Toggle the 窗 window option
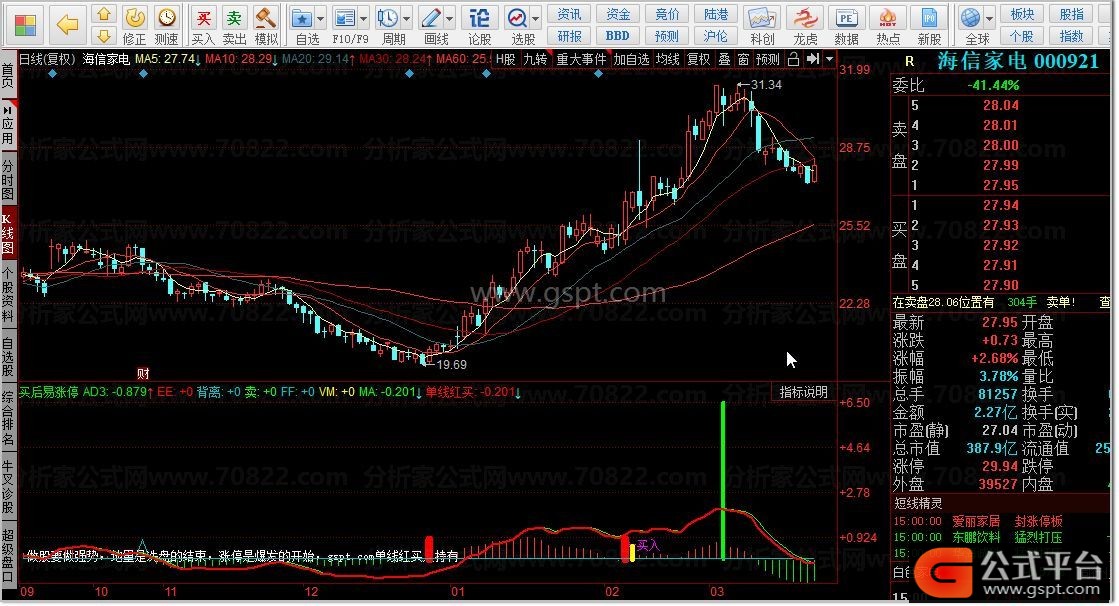The height and width of the screenshot is (606, 1119). click(743, 59)
